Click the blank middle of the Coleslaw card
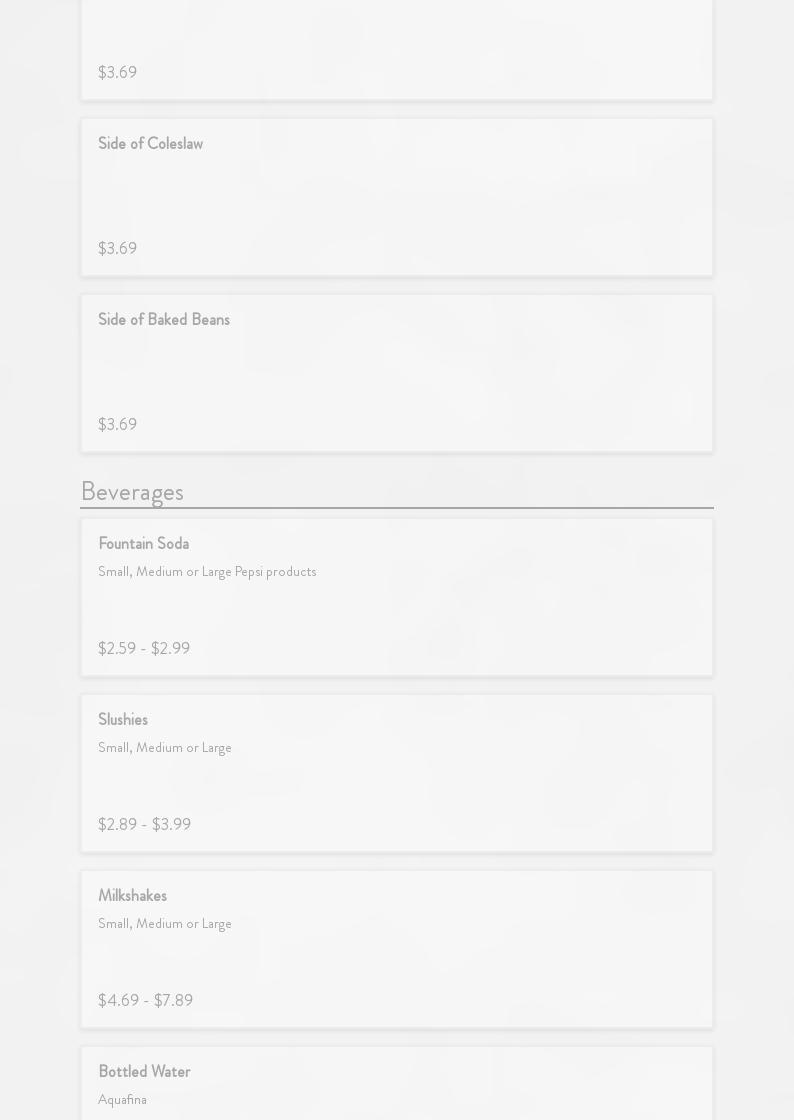 tap(397, 197)
